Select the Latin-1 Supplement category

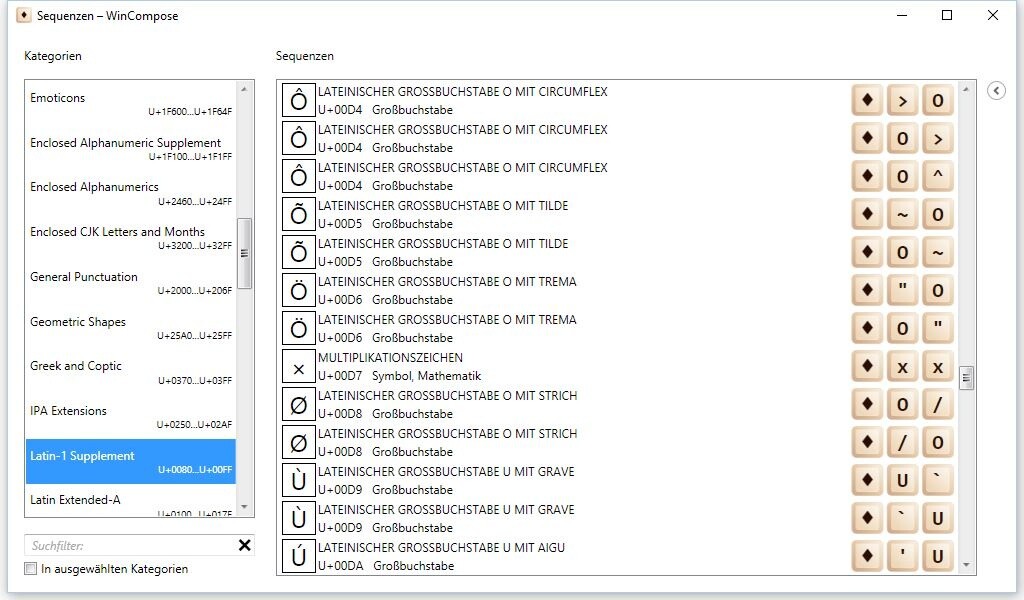pyautogui.click(x=131, y=462)
